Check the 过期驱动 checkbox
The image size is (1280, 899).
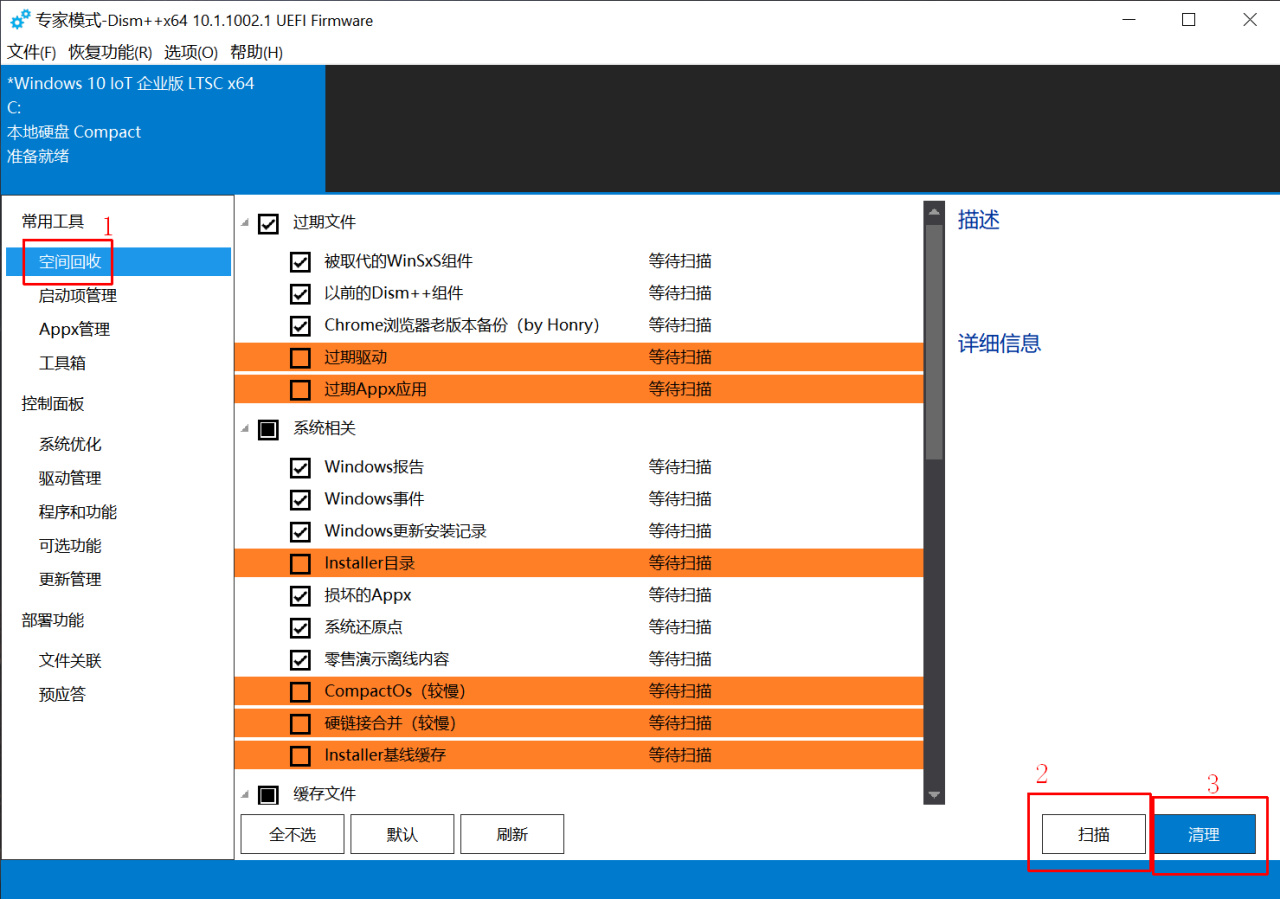(x=300, y=358)
